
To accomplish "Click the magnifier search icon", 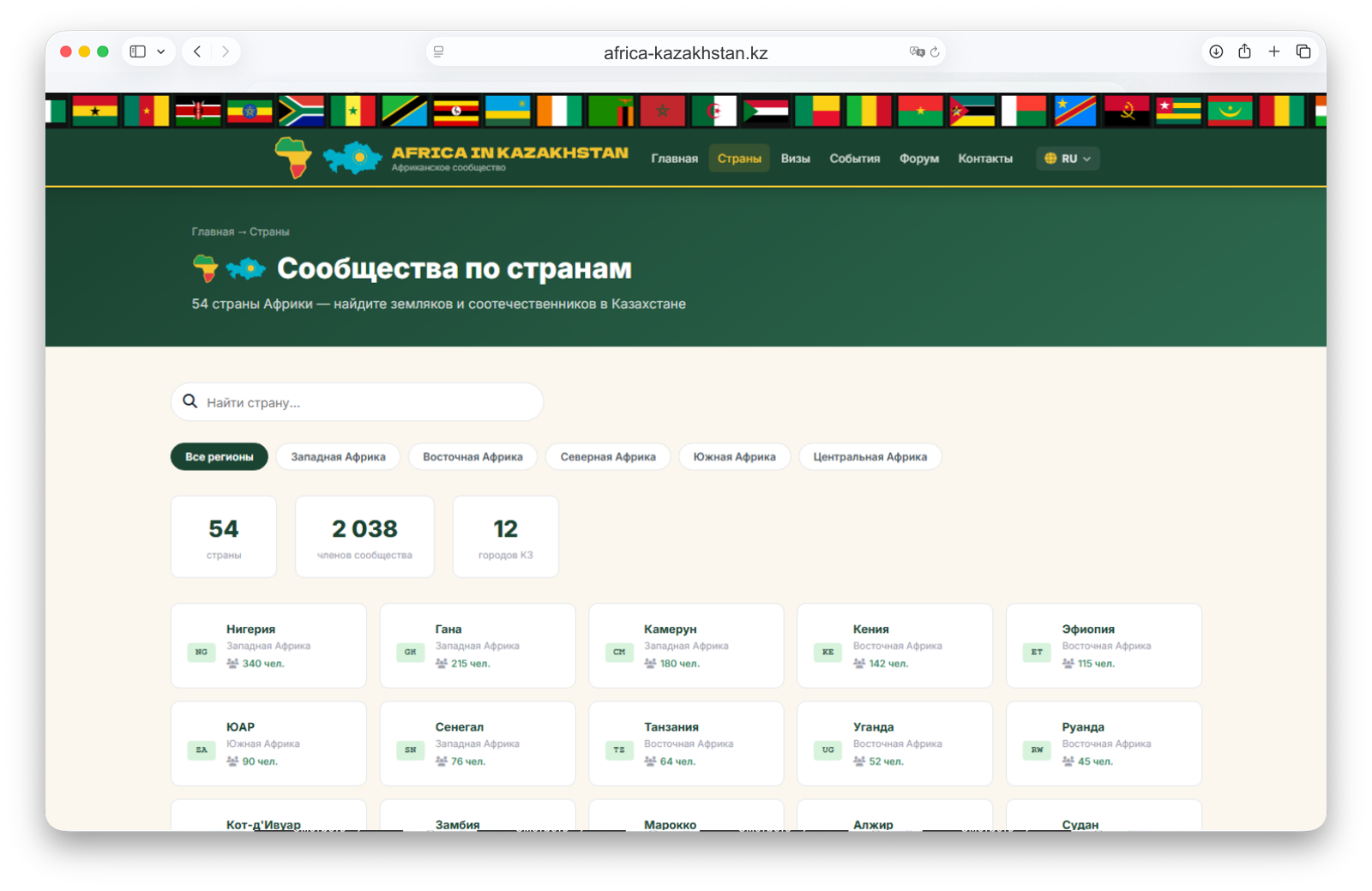I will pos(190,401).
